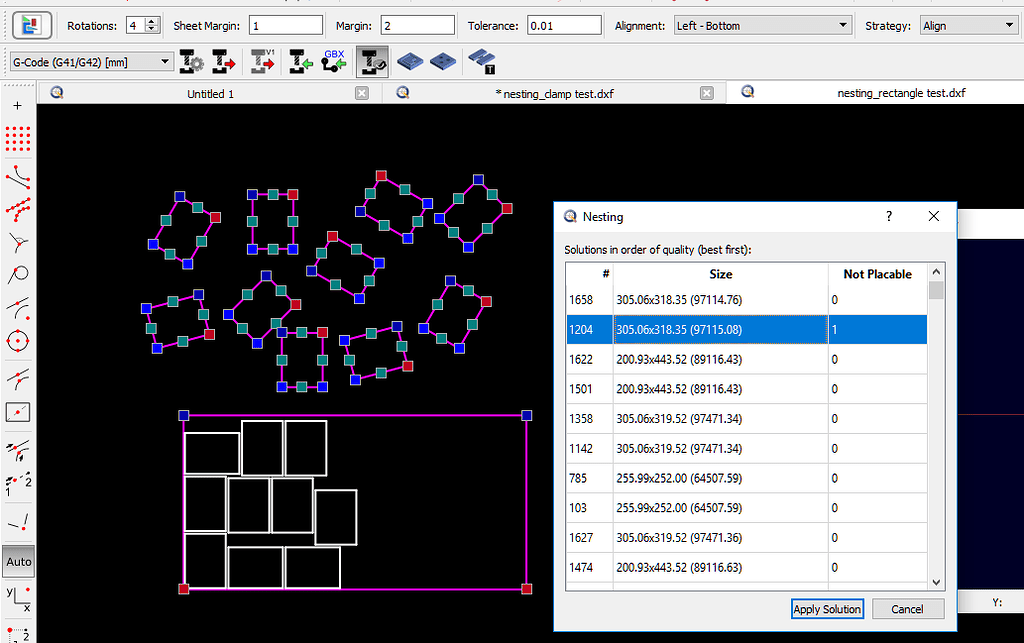Click the Margin input field
Image resolution: width=1024 pixels, height=643 pixels.
pyautogui.click(x=418, y=25)
